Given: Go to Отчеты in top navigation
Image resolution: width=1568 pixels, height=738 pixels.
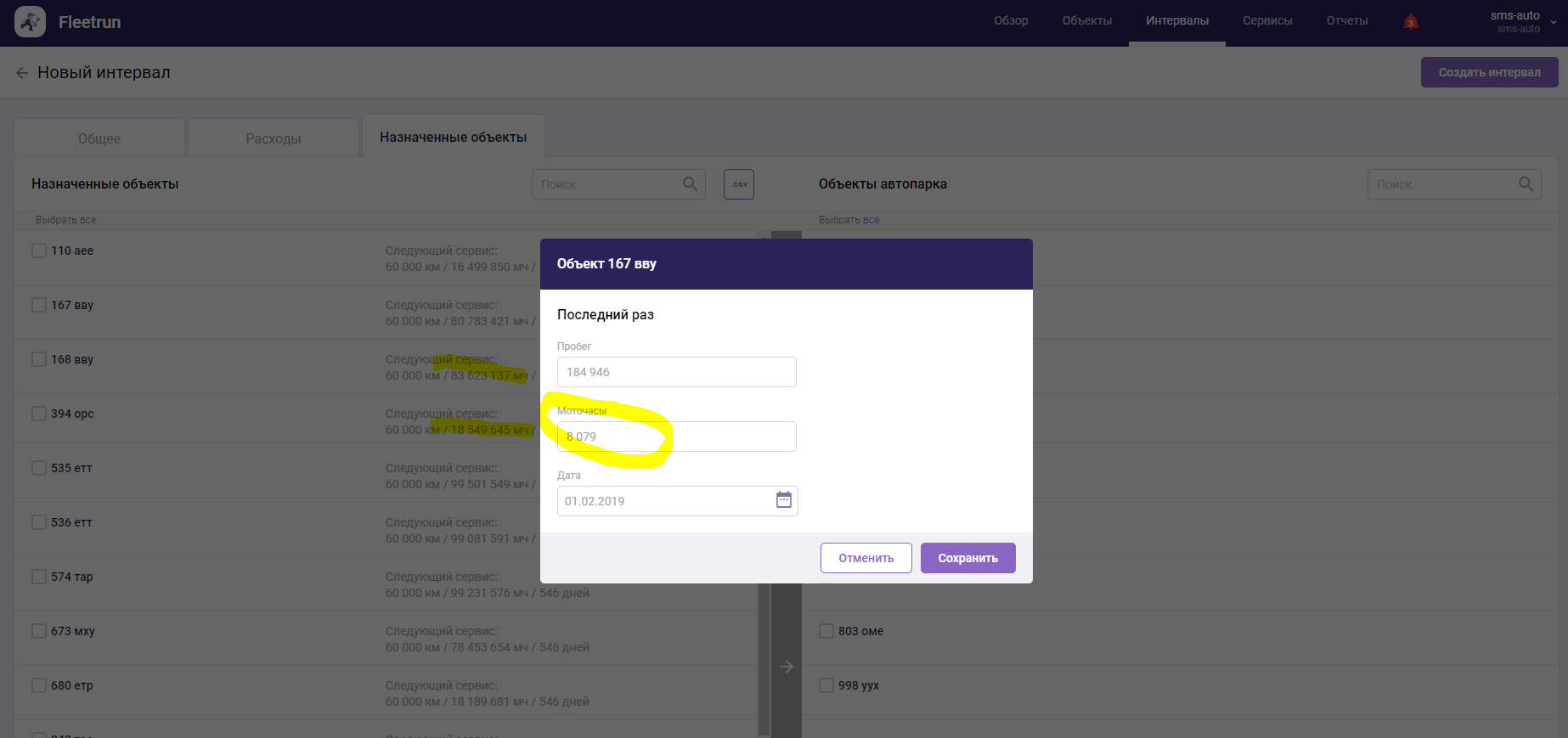Looking at the screenshot, I should (x=1346, y=21).
